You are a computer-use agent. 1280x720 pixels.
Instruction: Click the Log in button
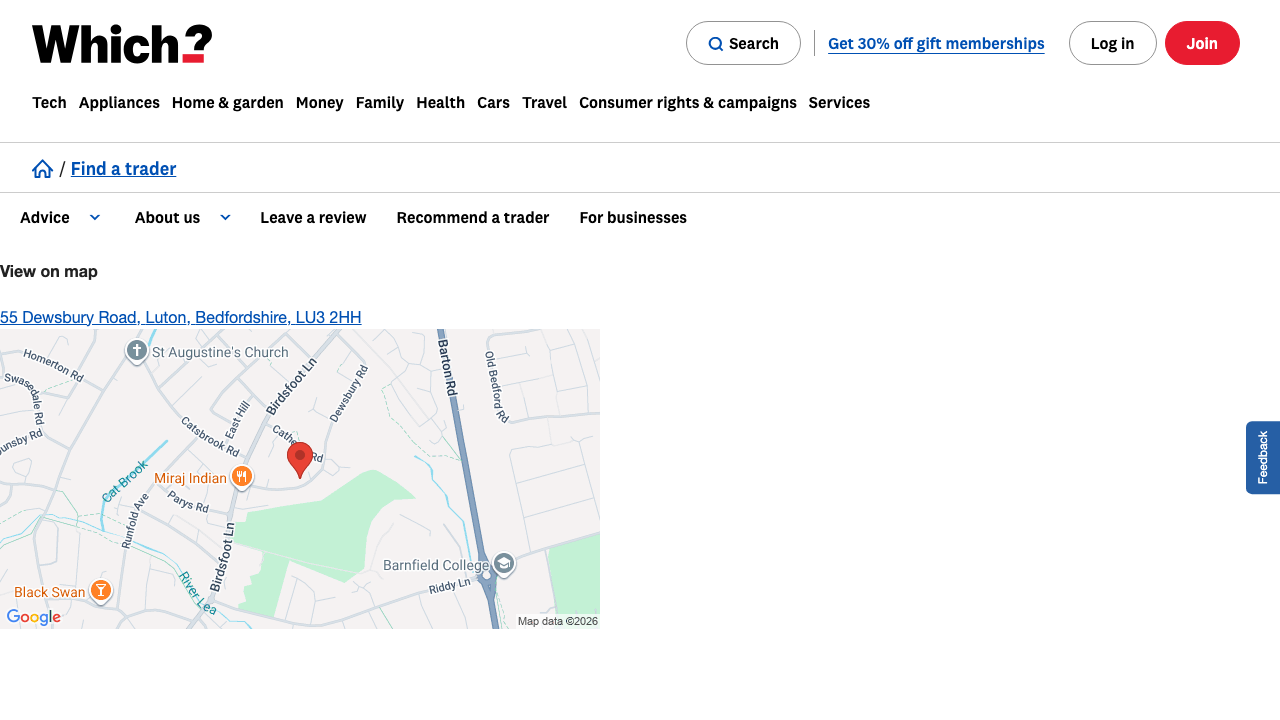pyautogui.click(x=1112, y=43)
